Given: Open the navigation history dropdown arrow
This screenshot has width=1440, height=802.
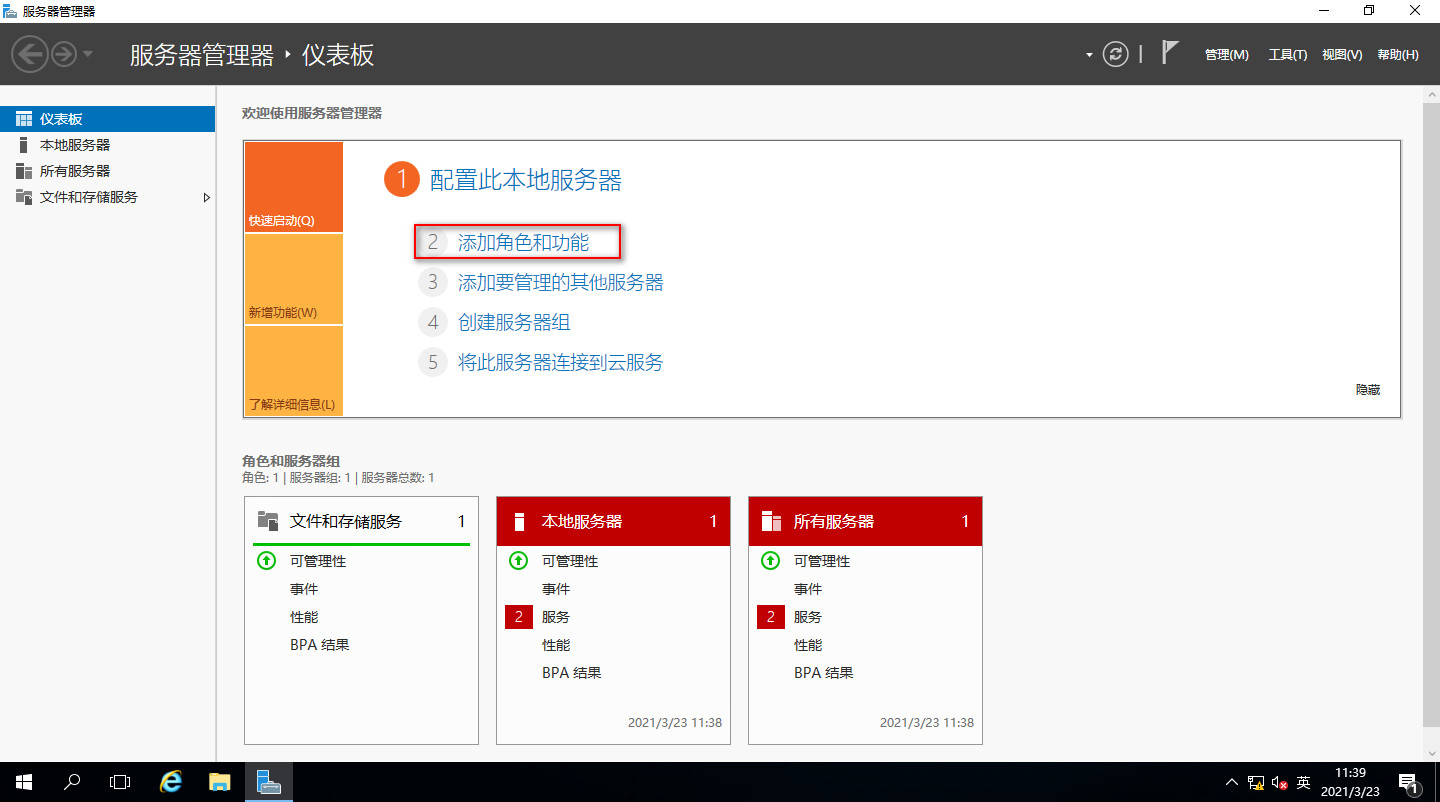Looking at the screenshot, I should coord(88,54).
